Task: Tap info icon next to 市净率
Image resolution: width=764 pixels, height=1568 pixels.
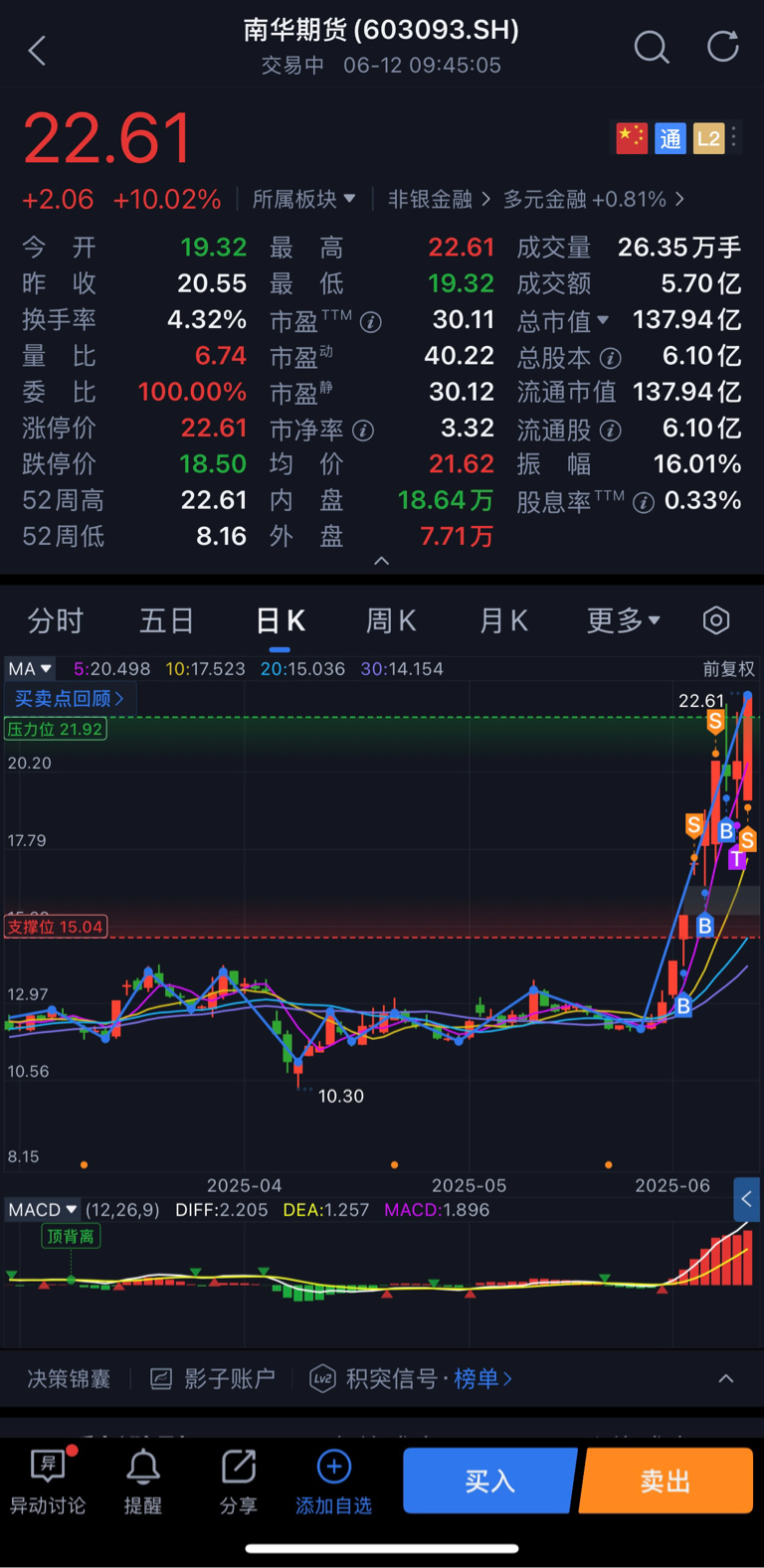Action: click(x=363, y=431)
